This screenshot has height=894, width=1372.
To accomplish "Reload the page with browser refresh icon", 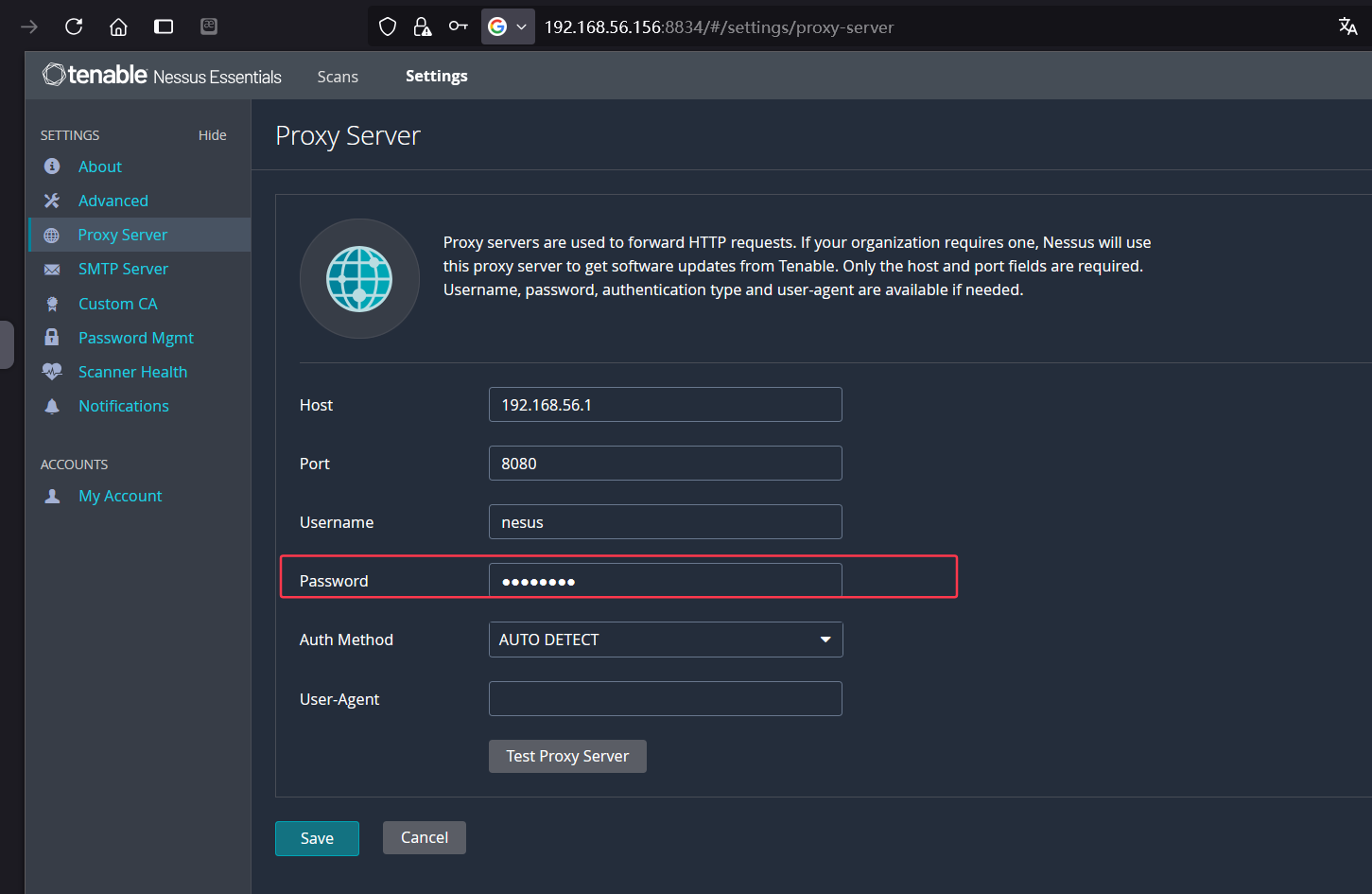I will 74,26.
